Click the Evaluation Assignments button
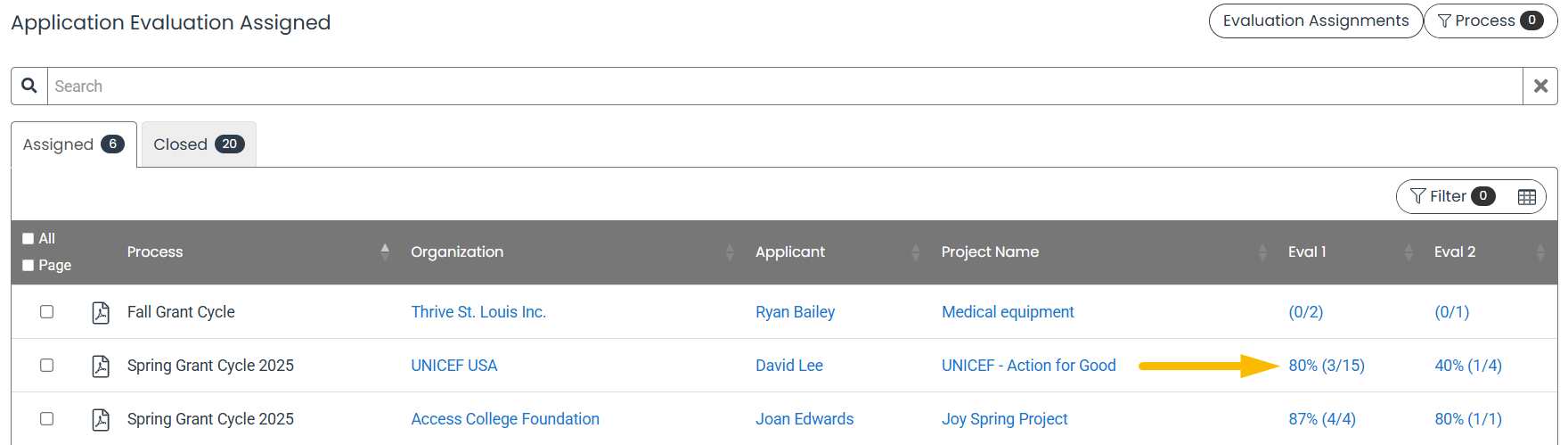 (1316, 21)
